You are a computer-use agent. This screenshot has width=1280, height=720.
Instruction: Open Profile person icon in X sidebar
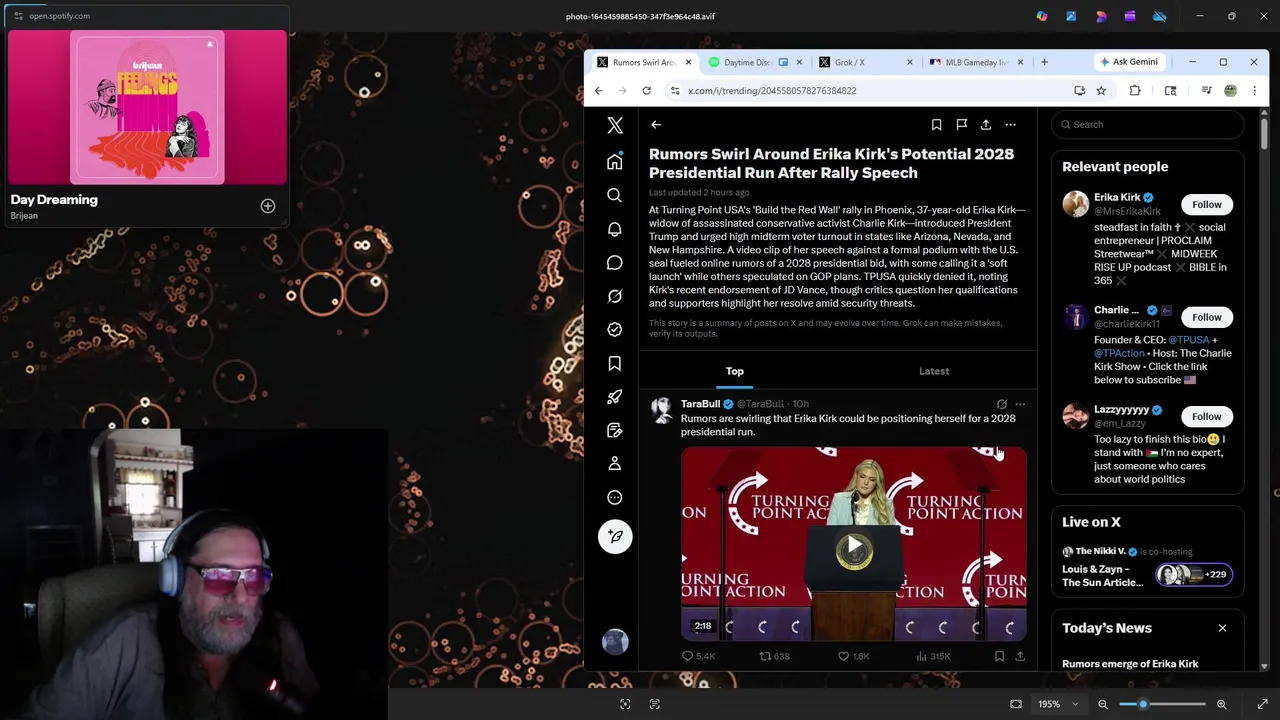click(x=615, y=464)
